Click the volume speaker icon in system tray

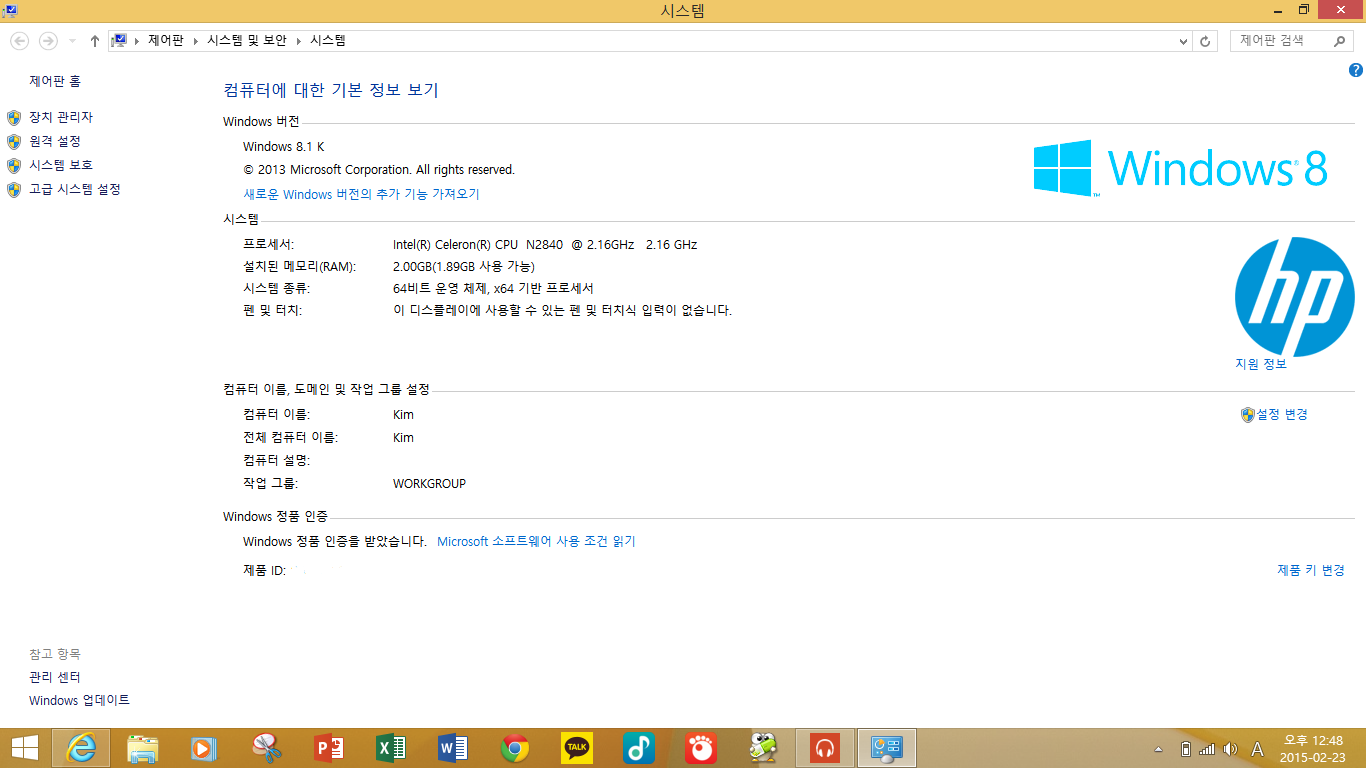click(1229, 749)
